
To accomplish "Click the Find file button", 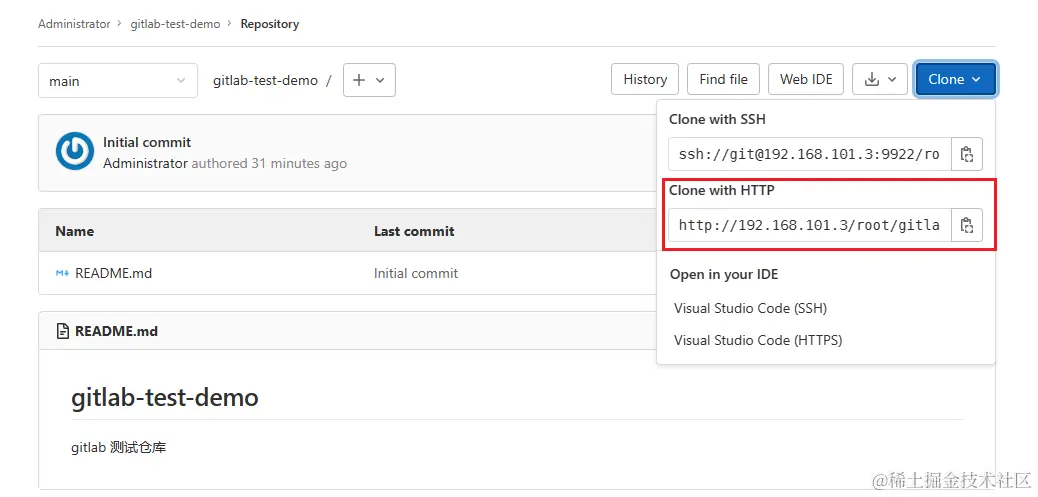I will tap(724, 79).
